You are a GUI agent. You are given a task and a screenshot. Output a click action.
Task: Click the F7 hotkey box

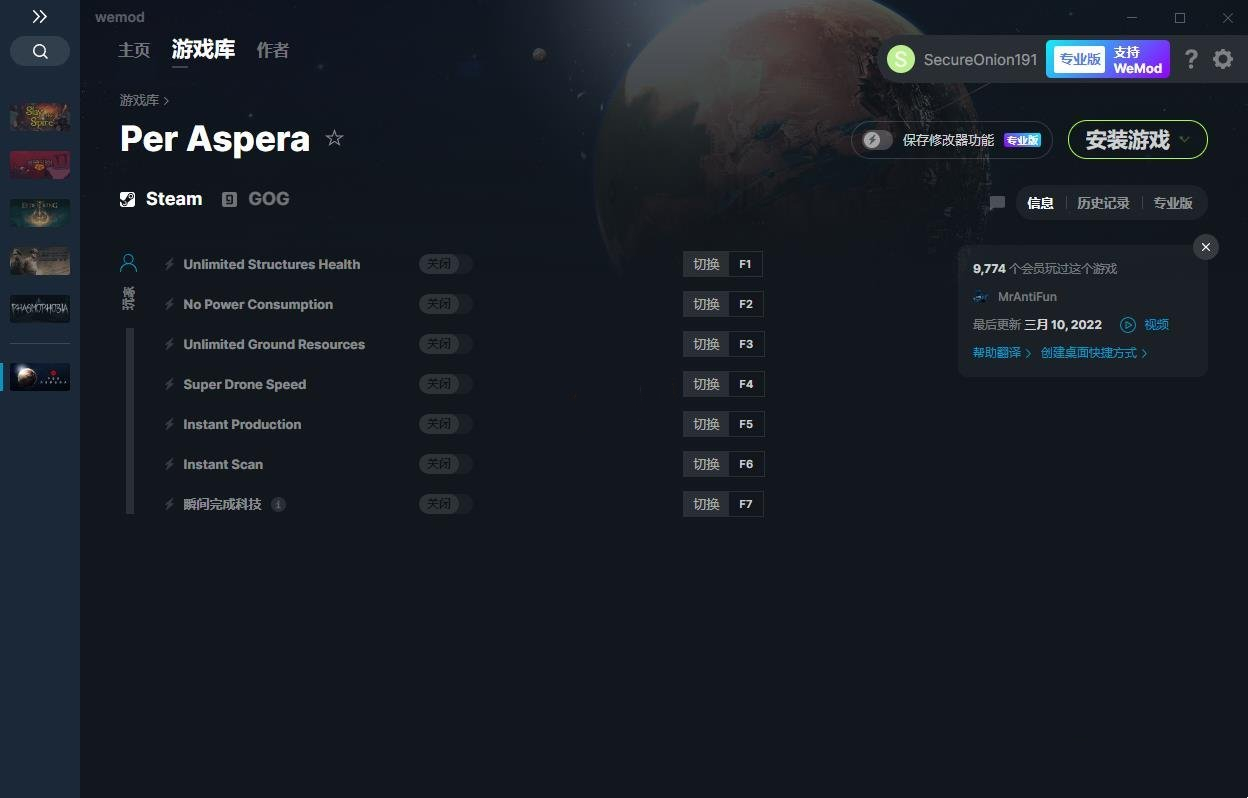[746, 504]
